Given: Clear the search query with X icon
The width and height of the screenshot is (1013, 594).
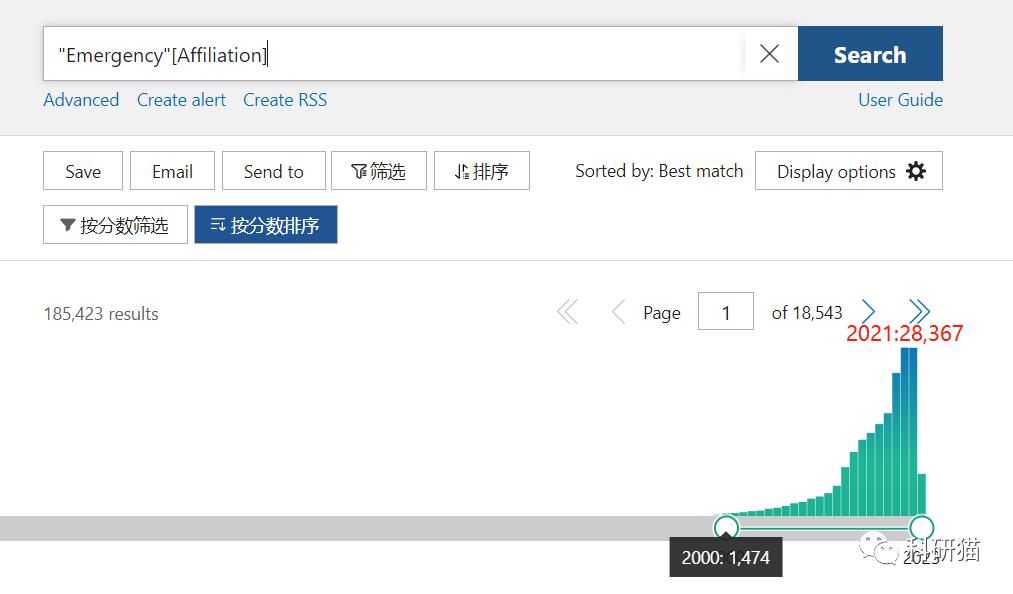Looking at the screenshot, I should click(769, 54).
